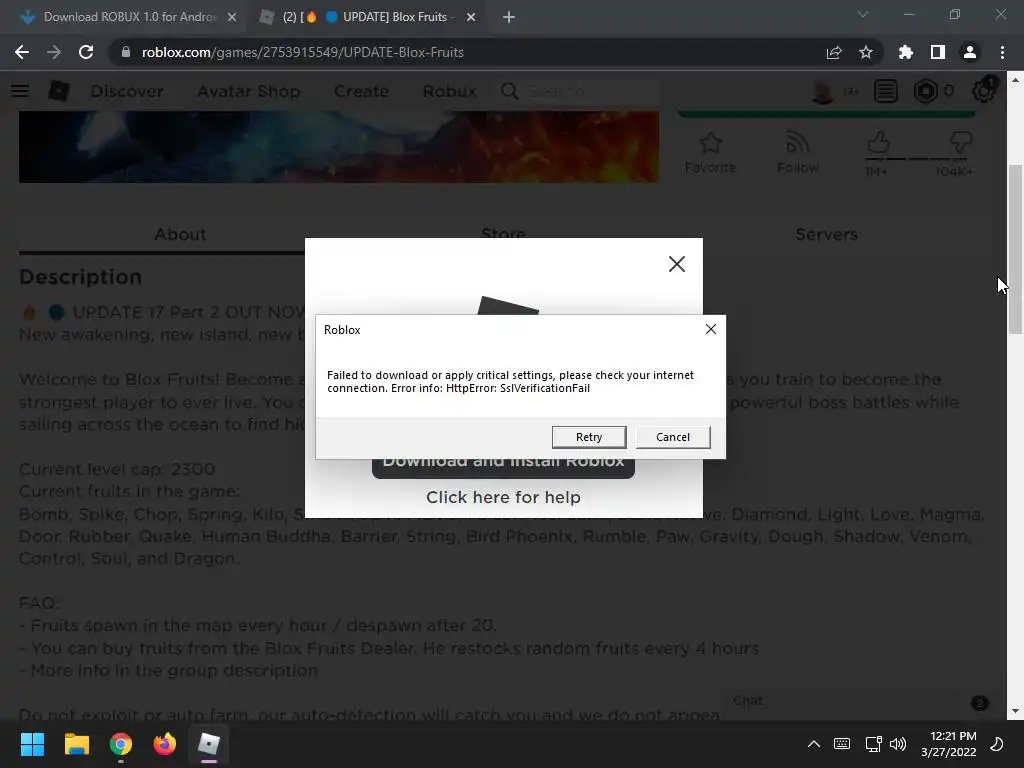Expand the Chrome tab search chevron

point(863,14)
